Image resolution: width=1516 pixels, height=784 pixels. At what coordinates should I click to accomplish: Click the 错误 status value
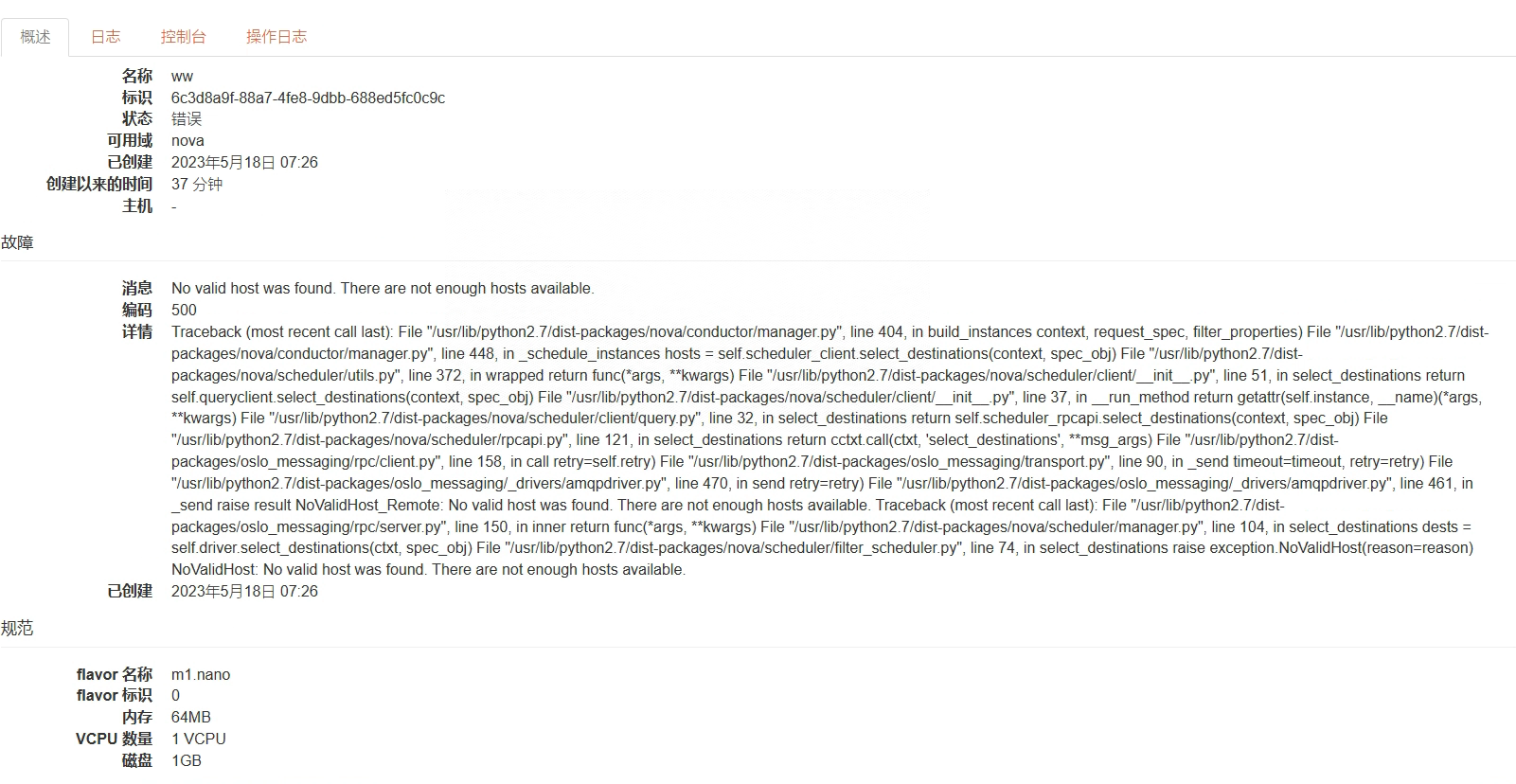[187, 119]
